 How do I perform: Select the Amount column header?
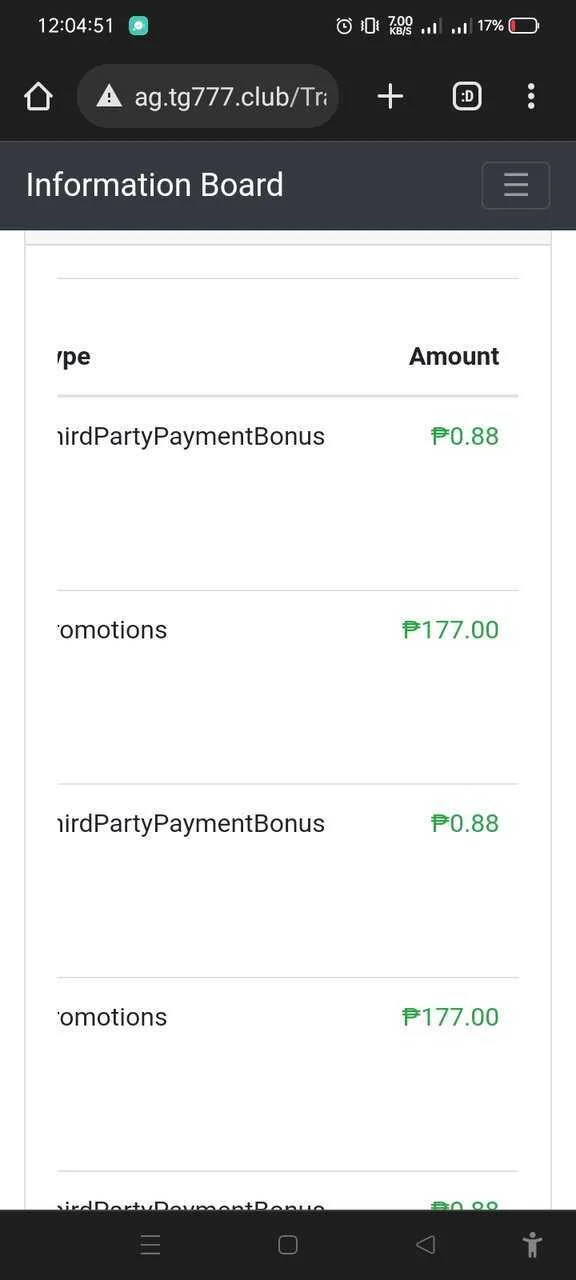[x=454, y=357]
